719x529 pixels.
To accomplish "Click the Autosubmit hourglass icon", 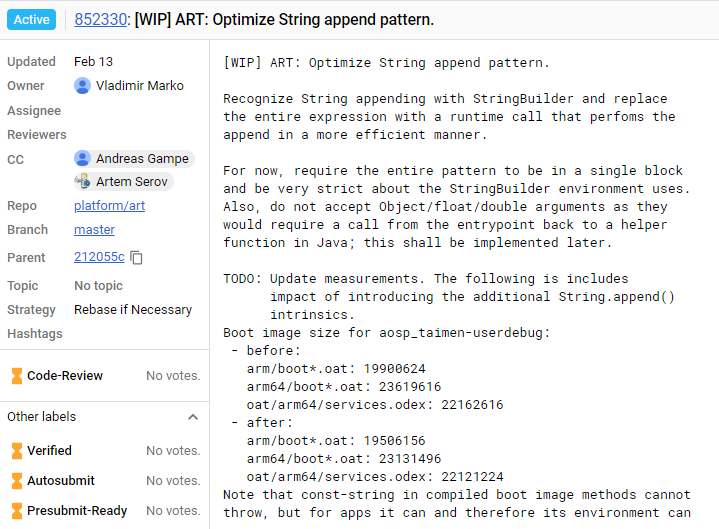I will tap(17, 480).
